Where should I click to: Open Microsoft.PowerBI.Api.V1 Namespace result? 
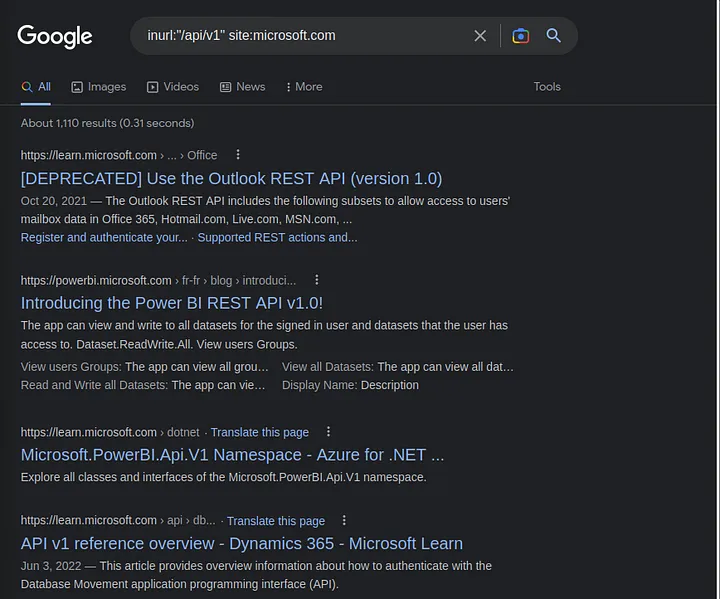pos(232,455)
